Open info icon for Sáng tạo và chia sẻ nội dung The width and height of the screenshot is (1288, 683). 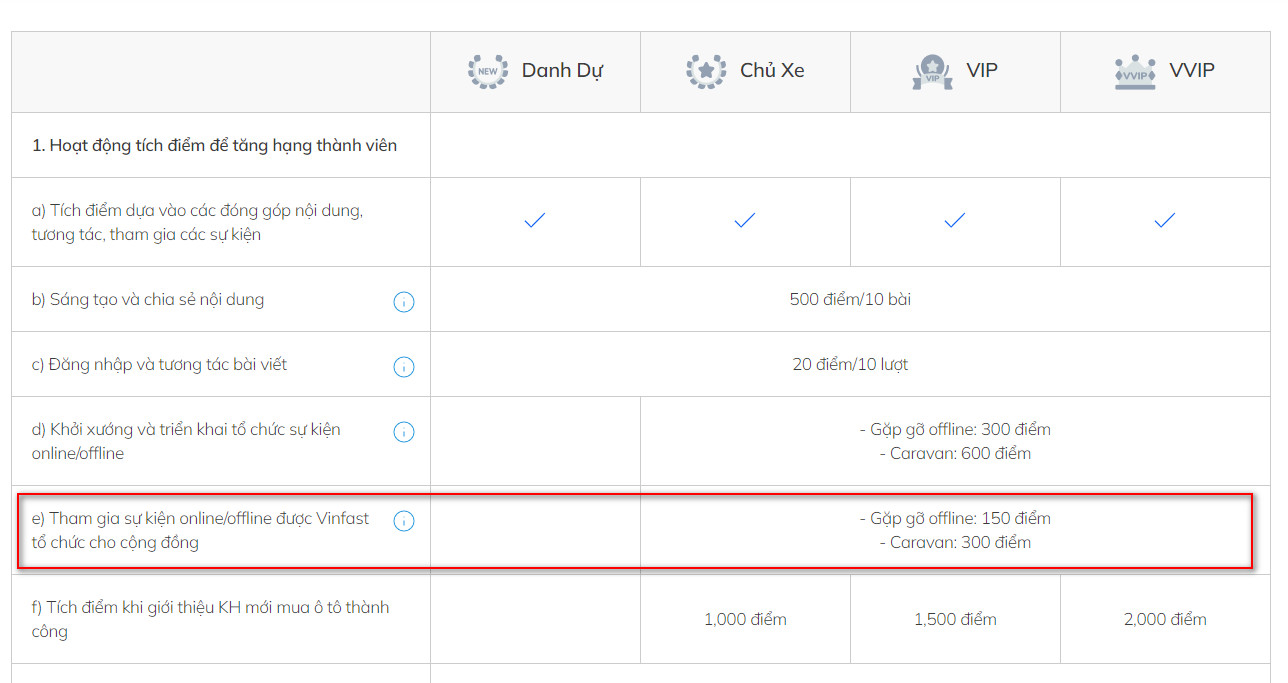pos(404,302)
